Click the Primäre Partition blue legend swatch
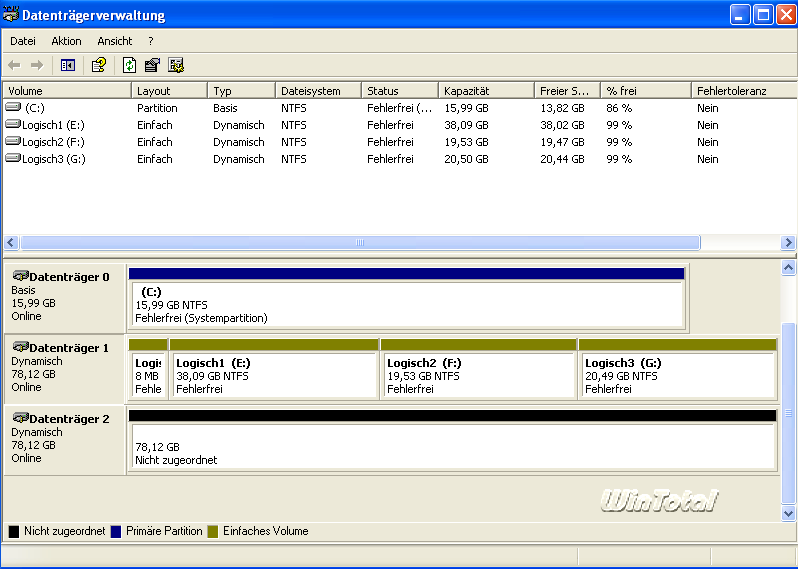The width and height of the screenshot is (798, 569). [x=116, y=531]
